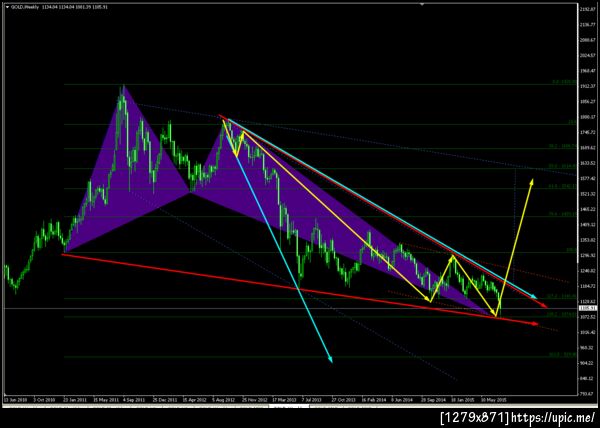The height and width of the screenshot is (428, 600).
Task: Click the 7 Jul 2013 date label
Action: point(312,400)
